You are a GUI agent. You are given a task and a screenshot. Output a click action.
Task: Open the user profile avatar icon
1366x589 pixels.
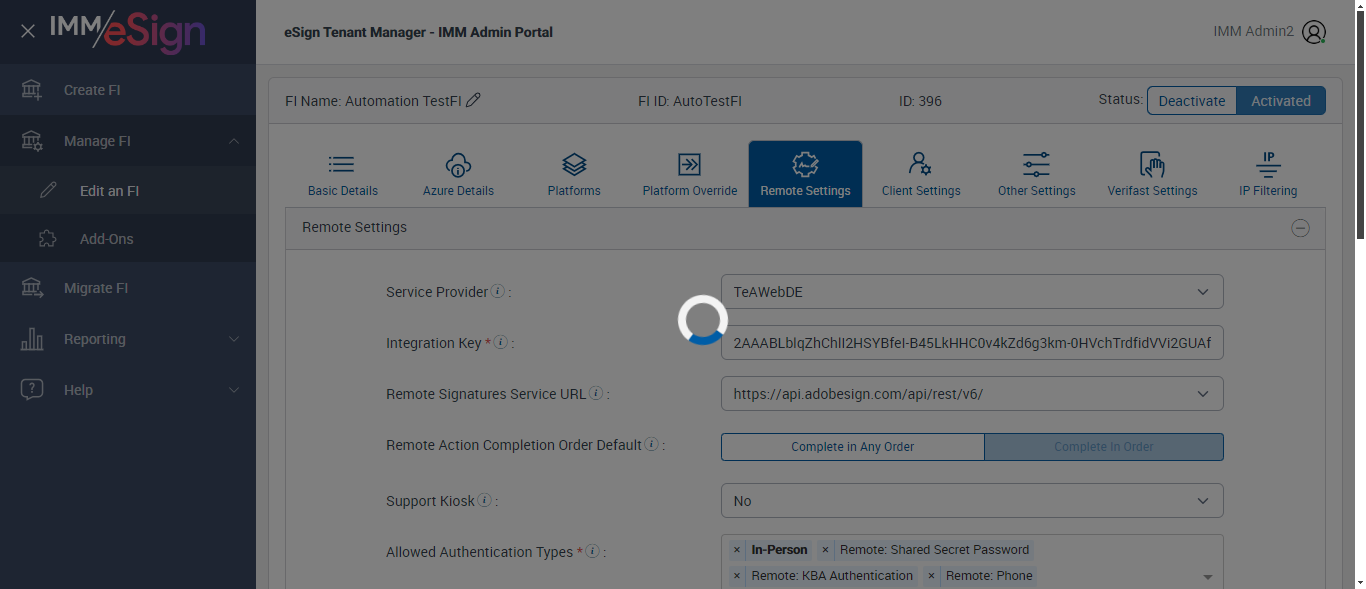[1314, 32]
